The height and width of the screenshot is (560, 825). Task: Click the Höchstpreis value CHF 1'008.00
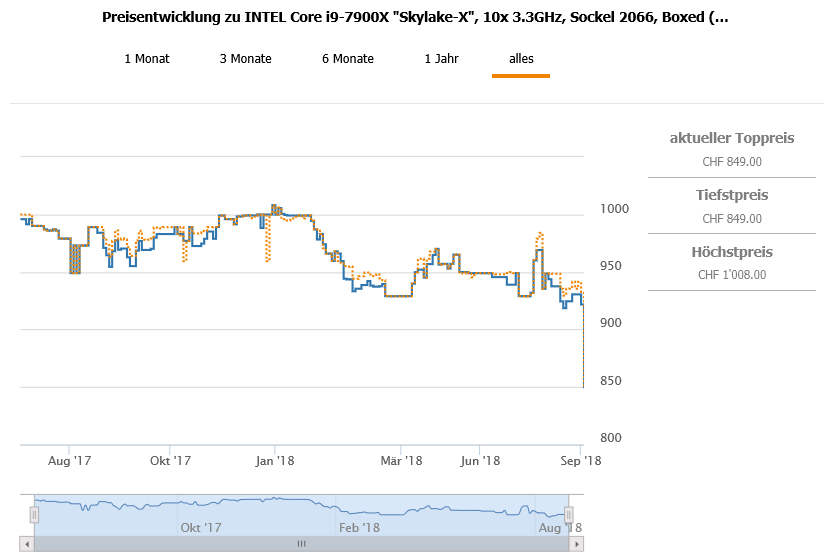pyautogui.click(x=732, y=275)
